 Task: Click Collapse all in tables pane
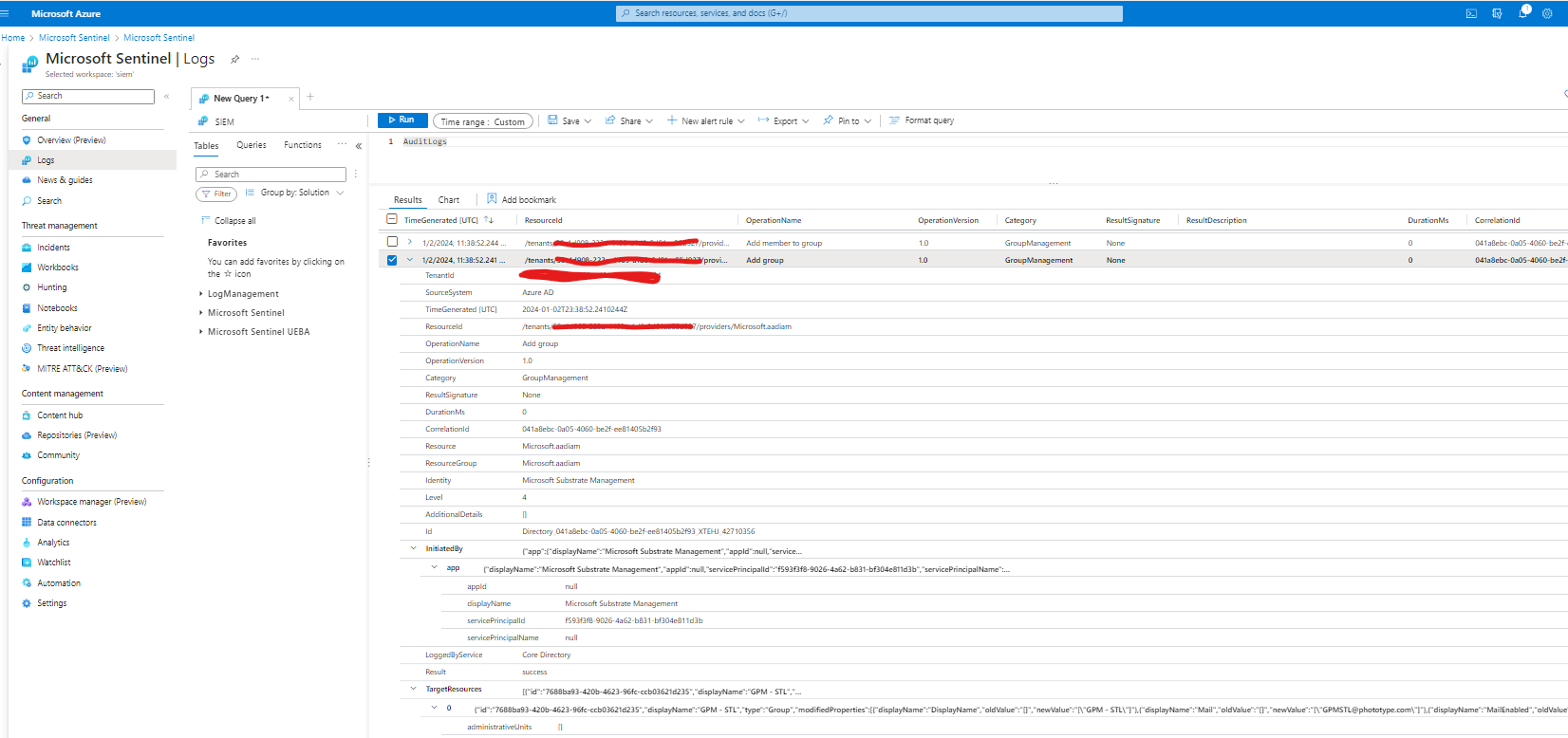click(229, 221)
